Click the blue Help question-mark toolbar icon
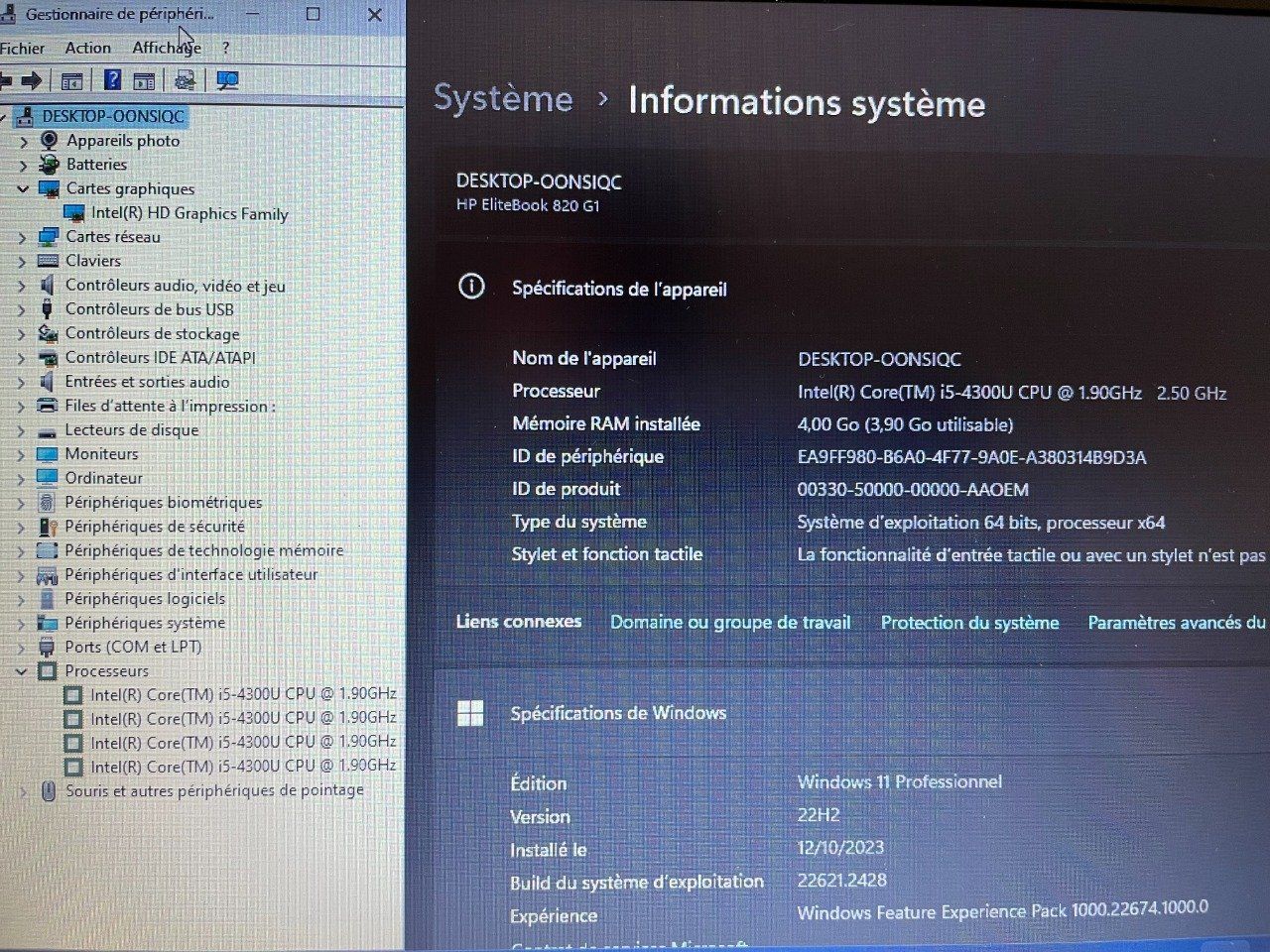This screenshot has height=952, width=1270. pyautogui.click(x=112, y=80)
